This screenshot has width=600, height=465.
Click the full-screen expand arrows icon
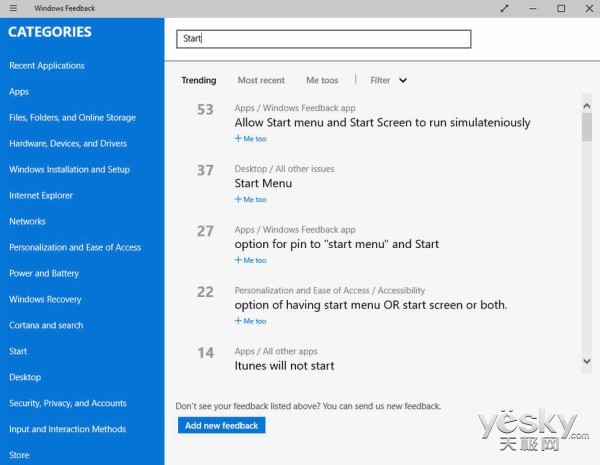coord(503,8)
